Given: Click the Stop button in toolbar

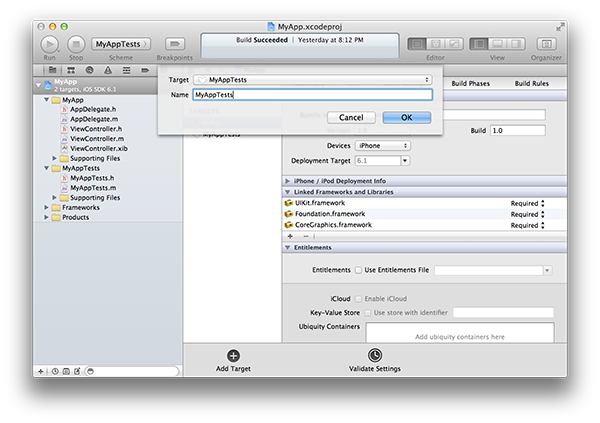Looking at the screenshot, I should (76, 44).
